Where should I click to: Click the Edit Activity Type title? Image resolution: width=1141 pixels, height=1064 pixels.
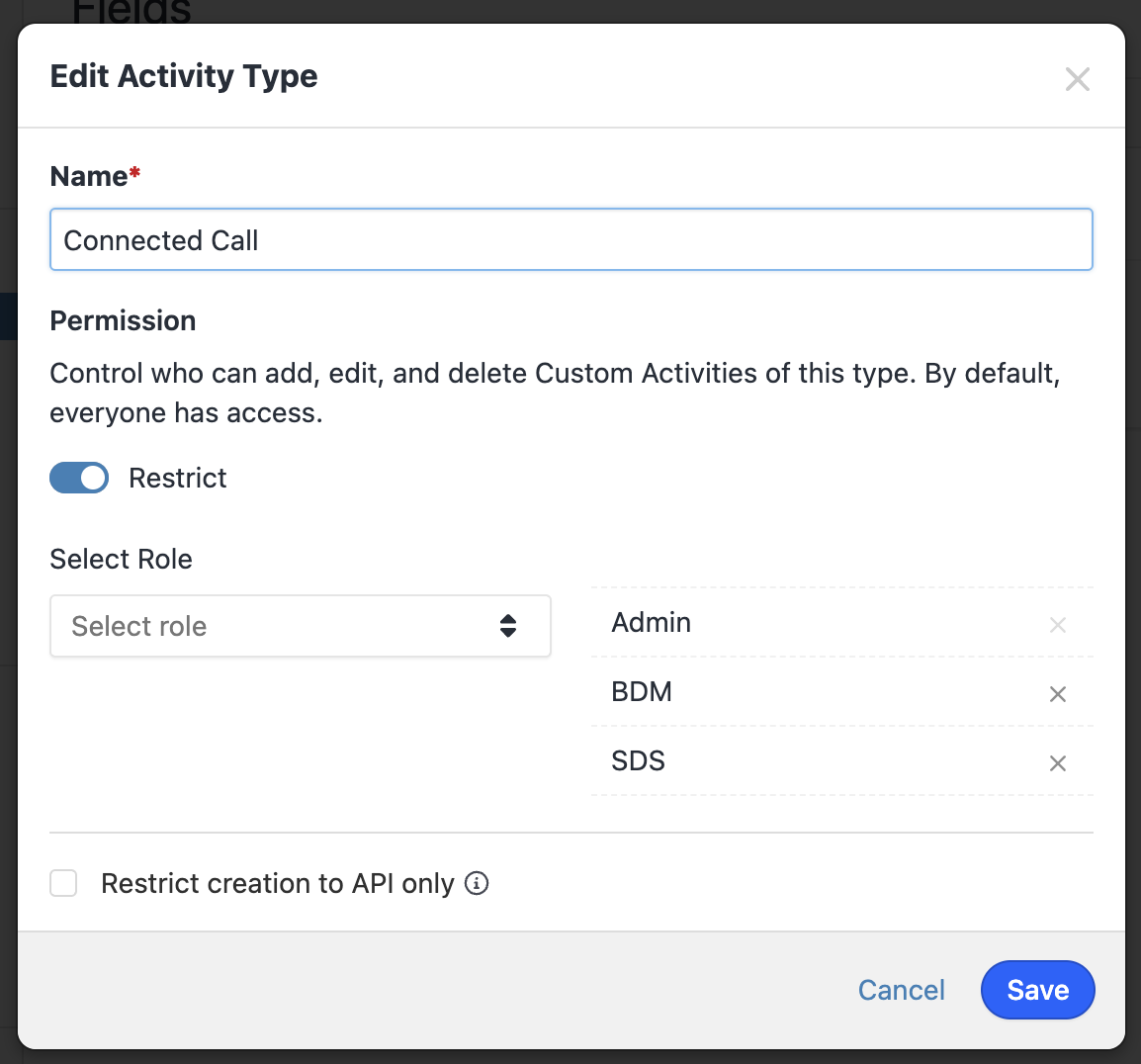coord(184,76)
